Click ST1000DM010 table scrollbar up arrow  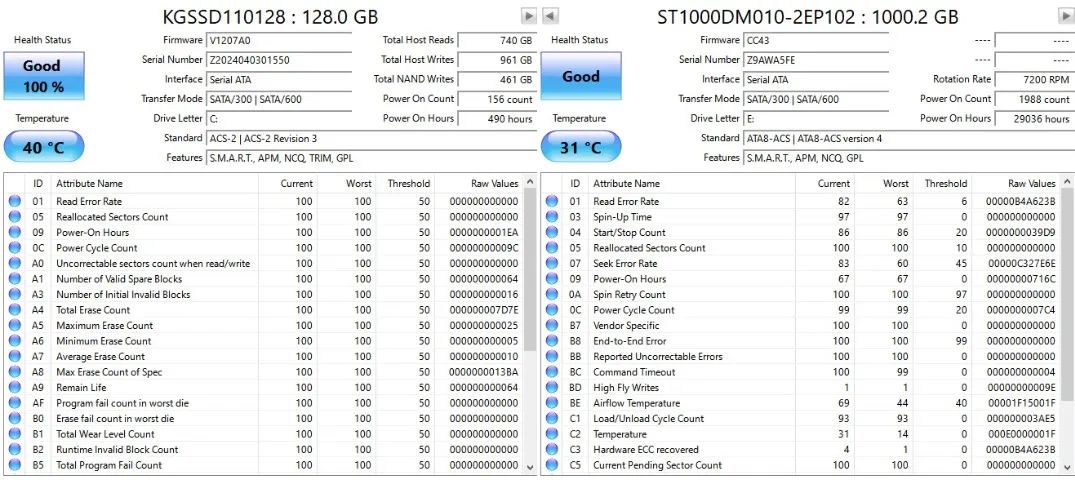[x=1067, y=182]
